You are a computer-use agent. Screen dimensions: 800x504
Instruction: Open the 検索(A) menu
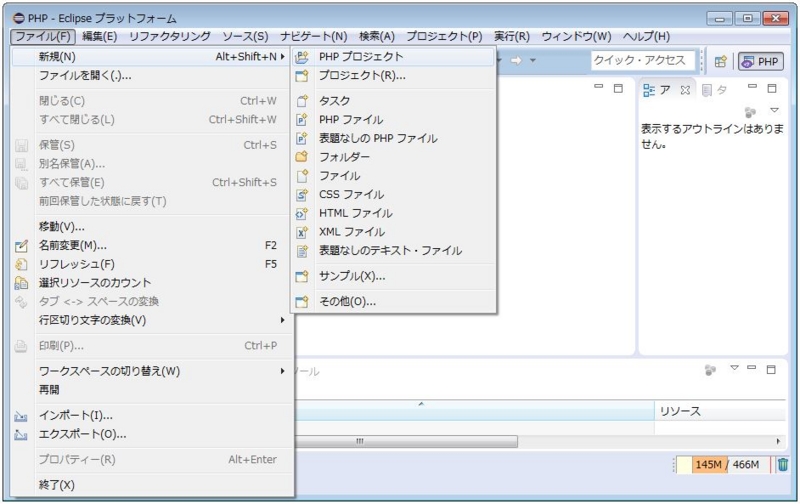pyautogui.click(x=377, y=37)
